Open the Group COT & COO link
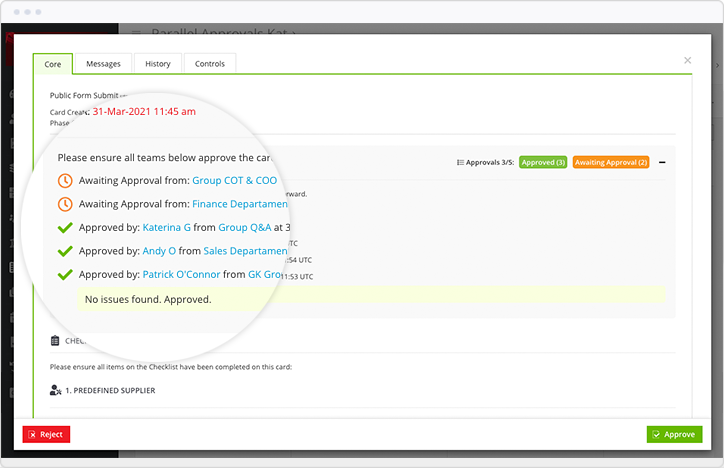This screenshot has width=724, height=468. coord(235,181)
